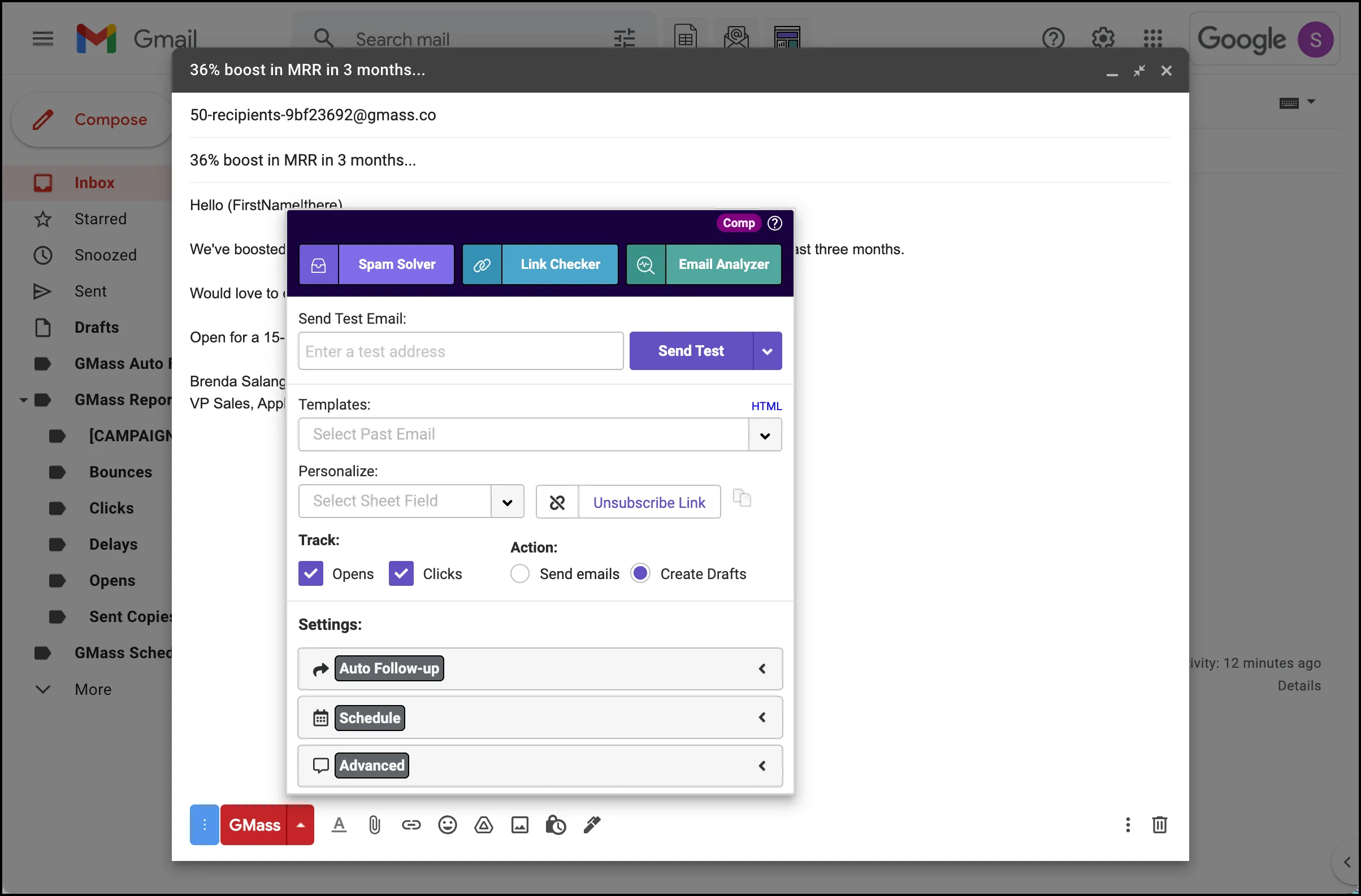This screenshot has height=896, width=1361.
Task: Uncheck the Opens tracking checkbox
Action: click(x=310, y=573)
